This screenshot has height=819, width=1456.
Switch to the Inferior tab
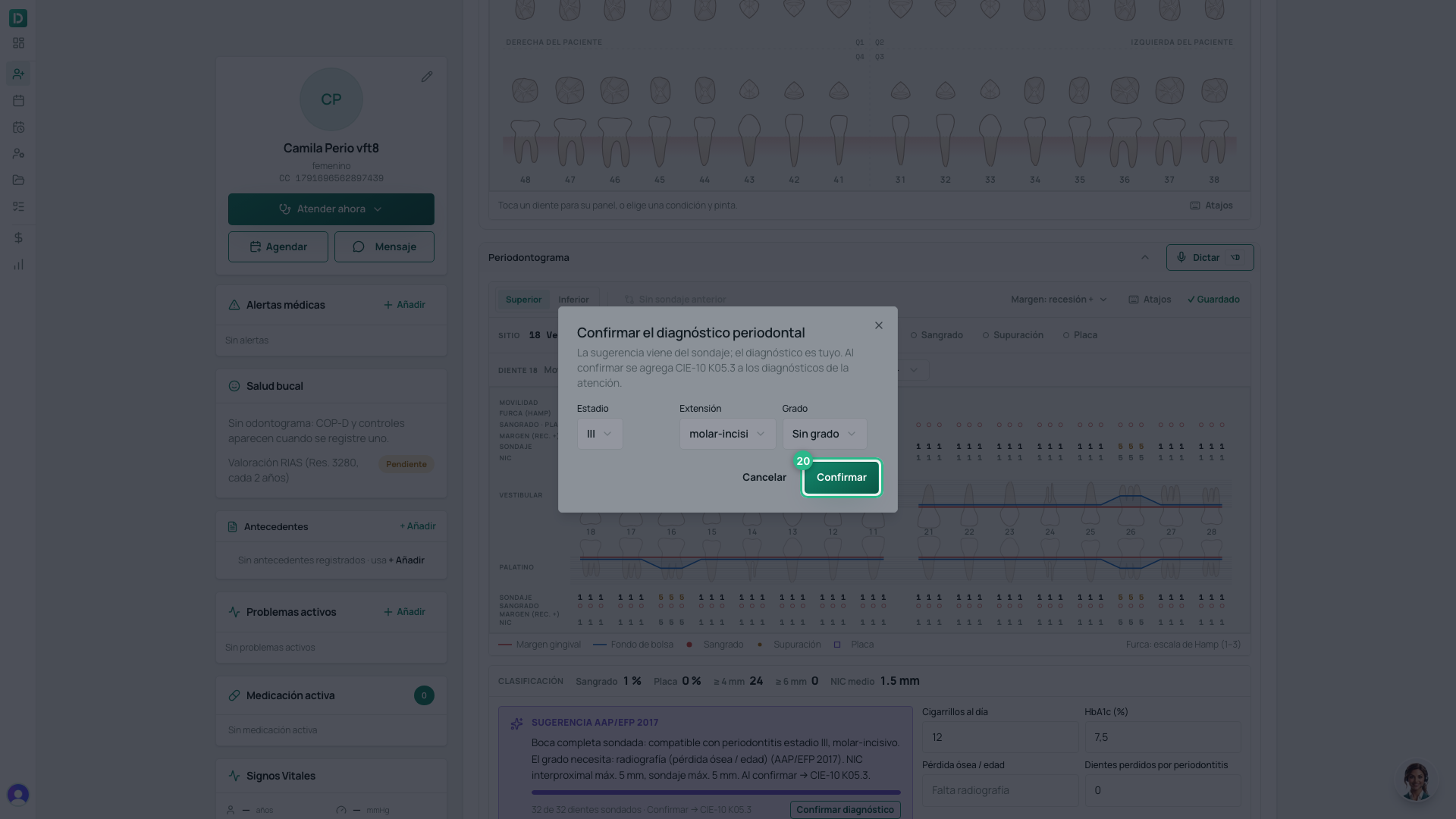point(573,300)
